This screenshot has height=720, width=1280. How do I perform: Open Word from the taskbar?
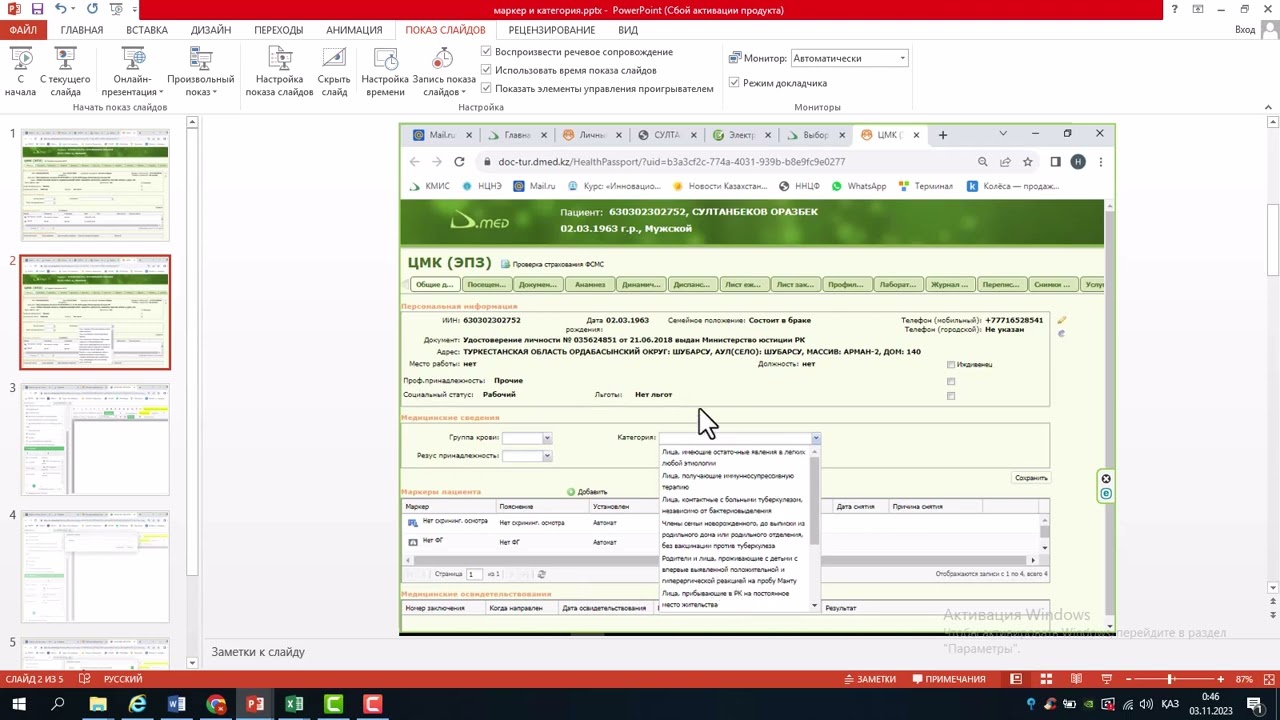pyautogui.click(x=176, y=705)
